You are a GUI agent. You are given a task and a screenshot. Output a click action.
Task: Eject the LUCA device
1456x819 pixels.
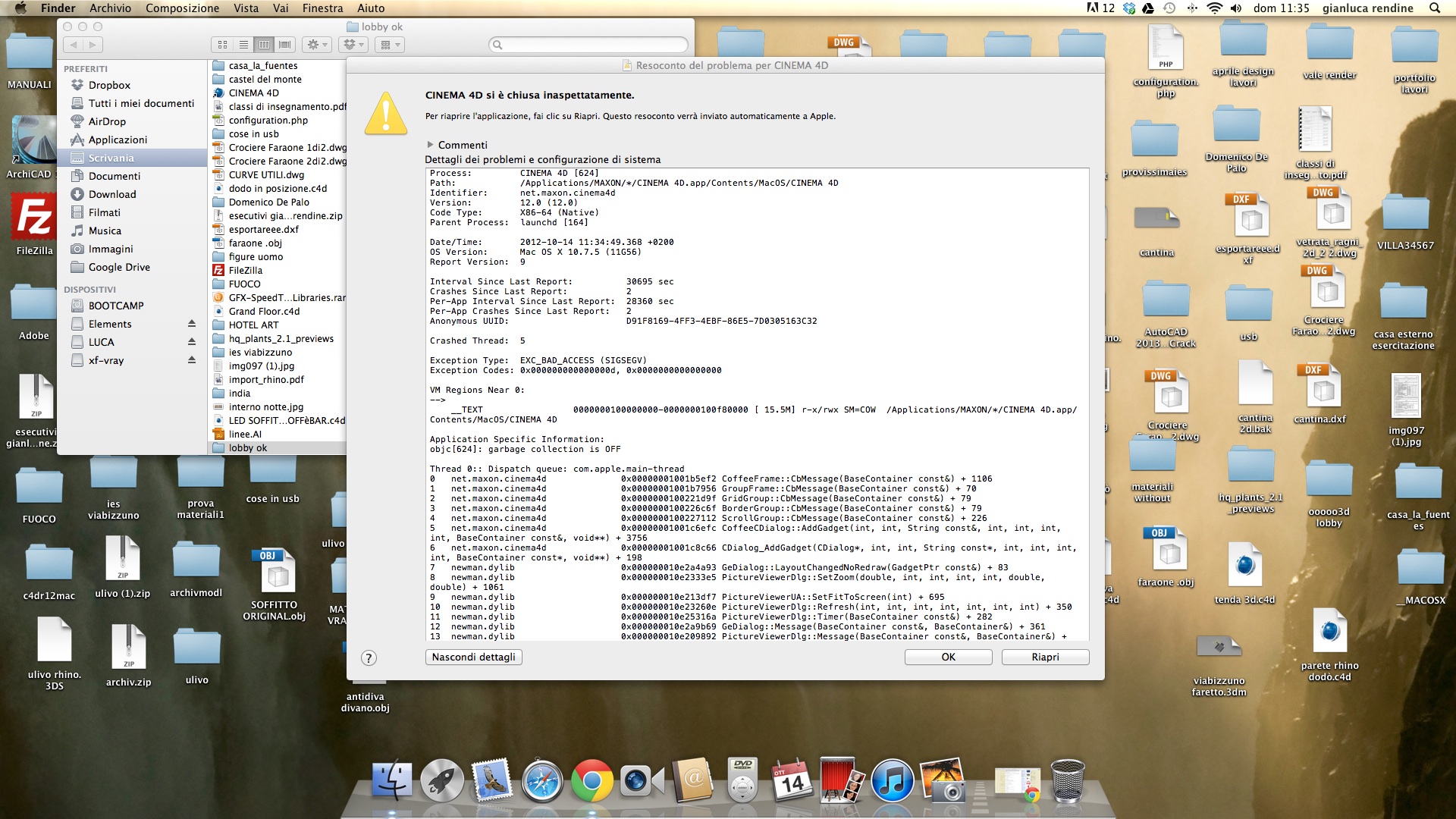click(192, 342)
